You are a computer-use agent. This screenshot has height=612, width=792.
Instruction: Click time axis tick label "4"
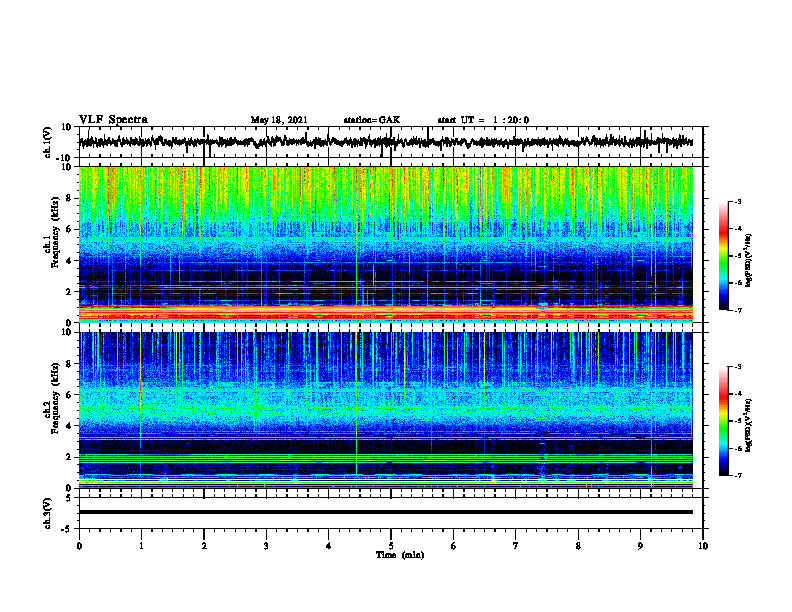(329, 546)
